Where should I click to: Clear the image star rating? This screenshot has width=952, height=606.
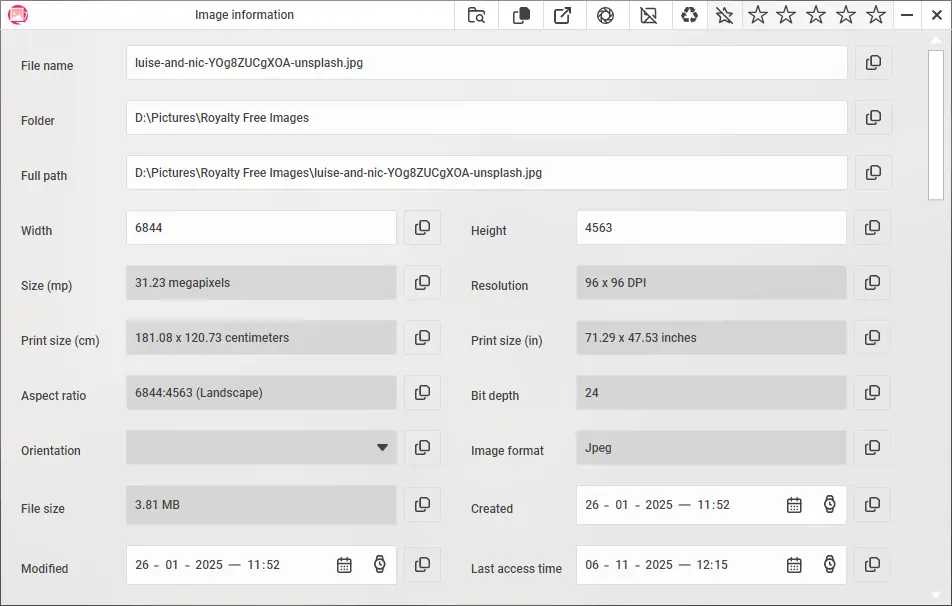724,15
